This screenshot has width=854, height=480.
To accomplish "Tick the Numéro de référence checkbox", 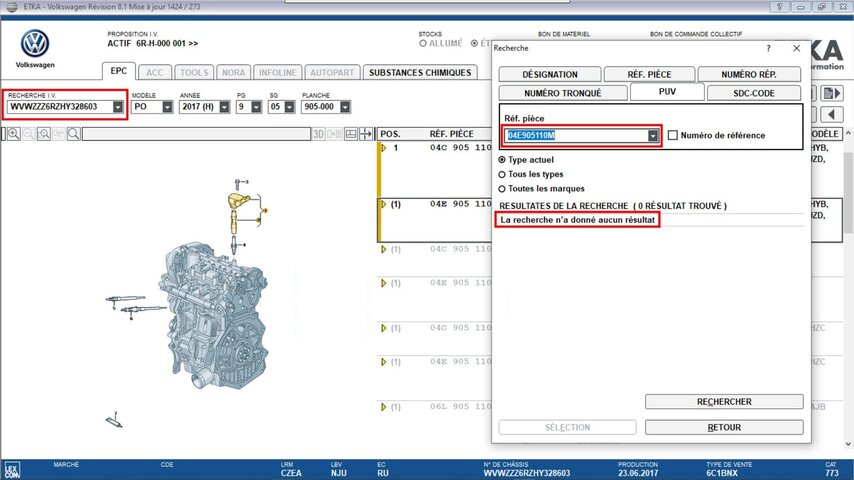I will click(673, 135).
